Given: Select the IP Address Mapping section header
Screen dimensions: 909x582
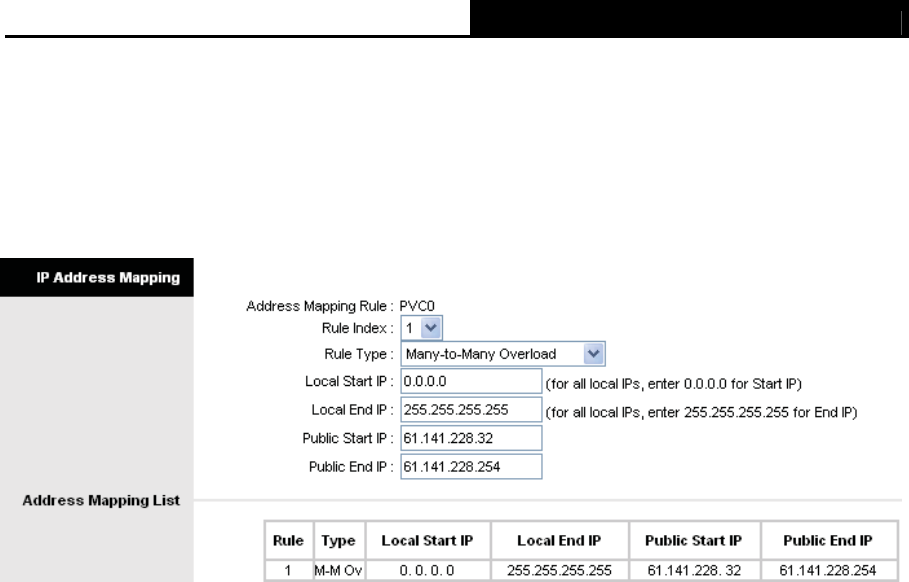Looking at the screenshot, I should tap(97, 278).
